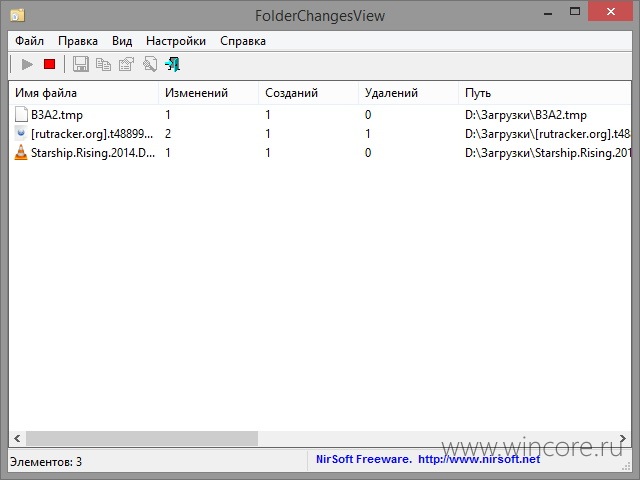Click the FolderChangesView title bar icon

pos(17,16)
